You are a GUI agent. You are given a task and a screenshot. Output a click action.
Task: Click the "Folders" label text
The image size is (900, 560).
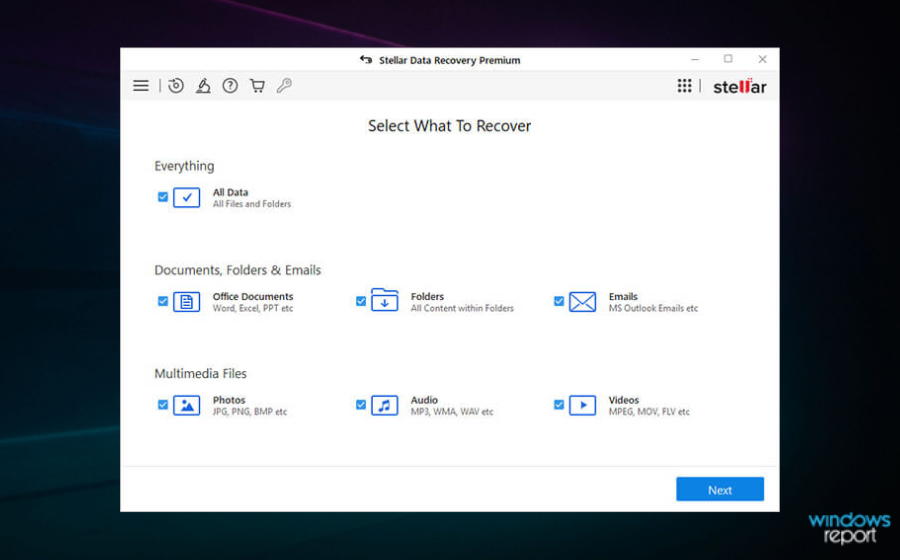point(427,297)
